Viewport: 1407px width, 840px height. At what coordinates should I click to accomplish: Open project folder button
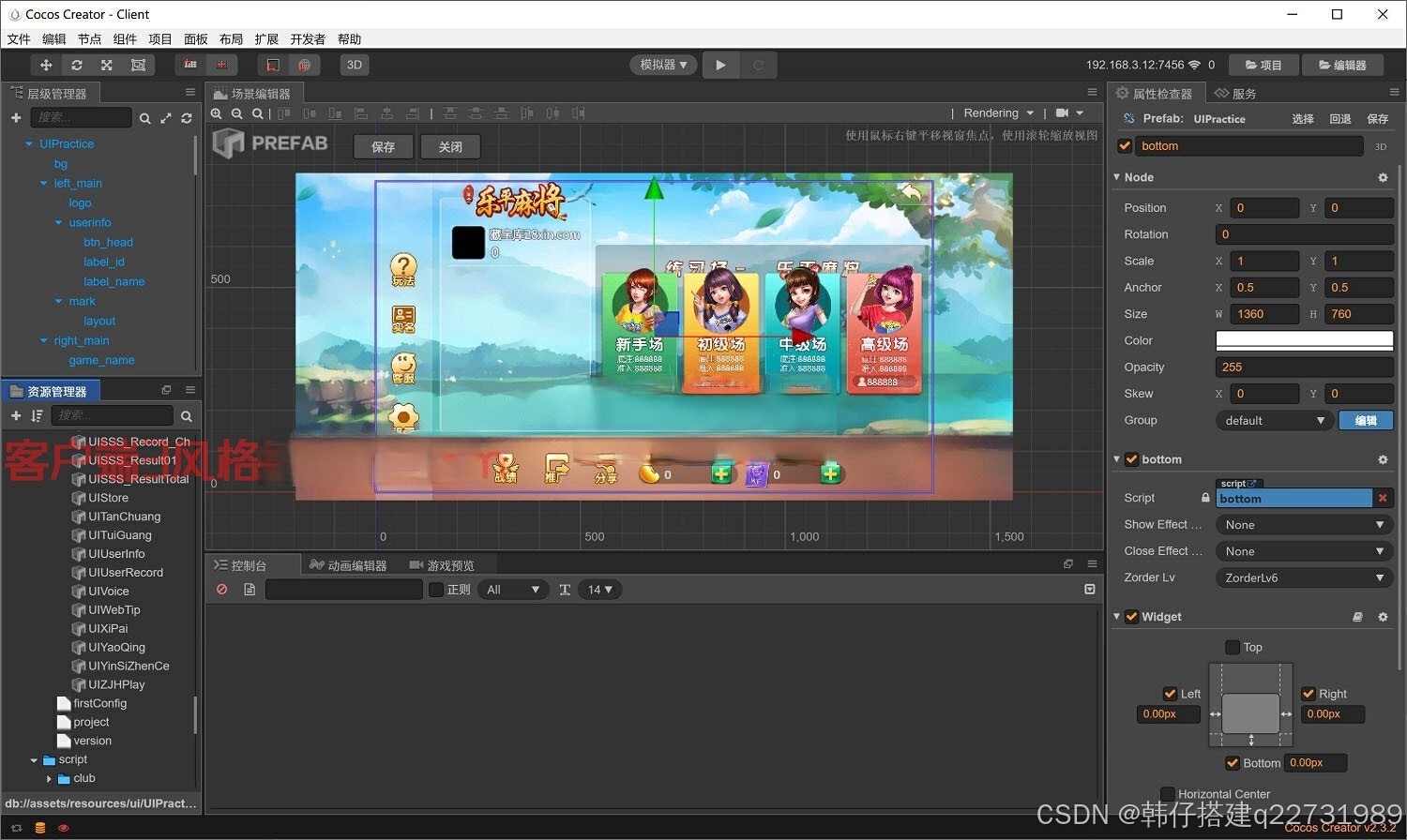1263,65
